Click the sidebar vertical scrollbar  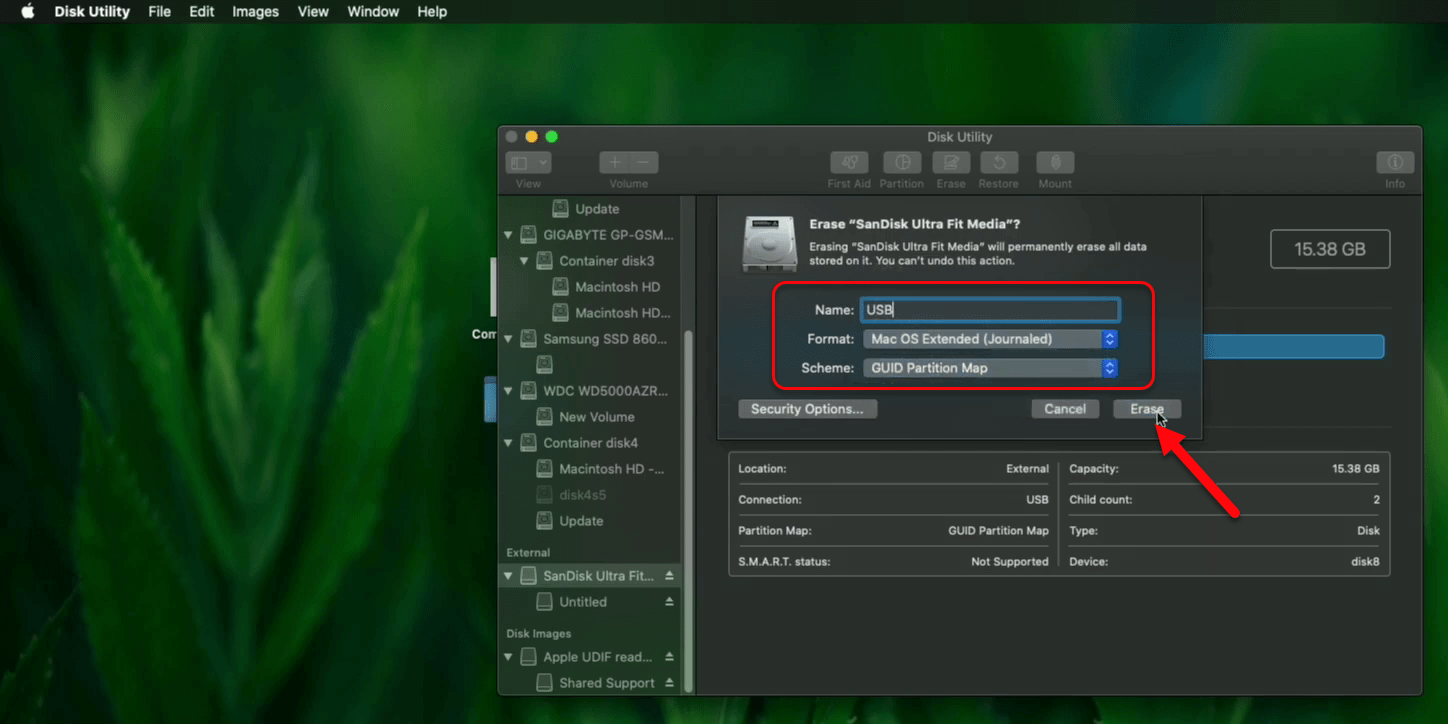click(688, 510)
